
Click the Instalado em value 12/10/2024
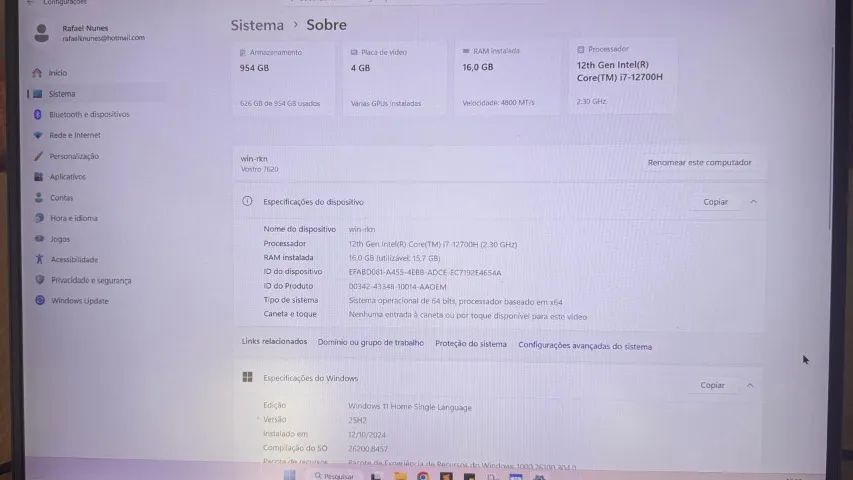[367, 435]
